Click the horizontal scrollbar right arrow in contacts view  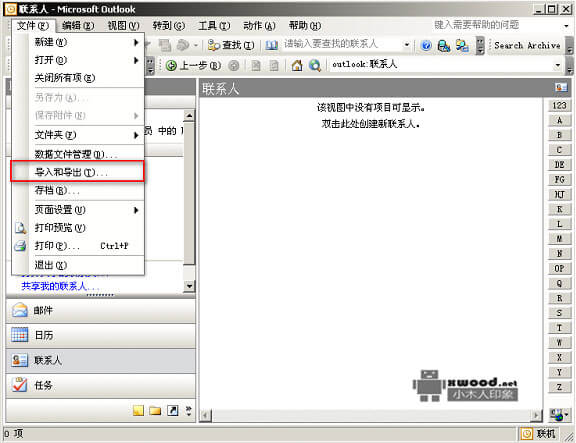(537, 416)
